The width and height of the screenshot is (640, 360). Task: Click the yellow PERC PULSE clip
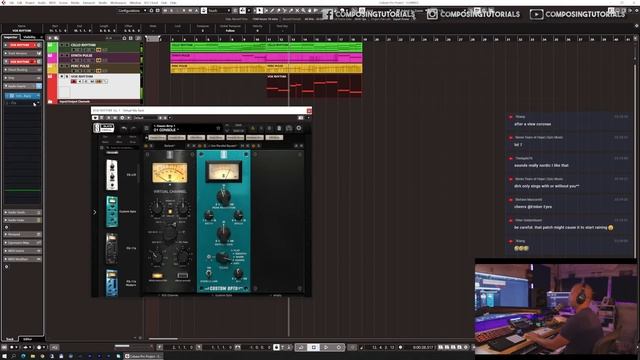(266, 68)
